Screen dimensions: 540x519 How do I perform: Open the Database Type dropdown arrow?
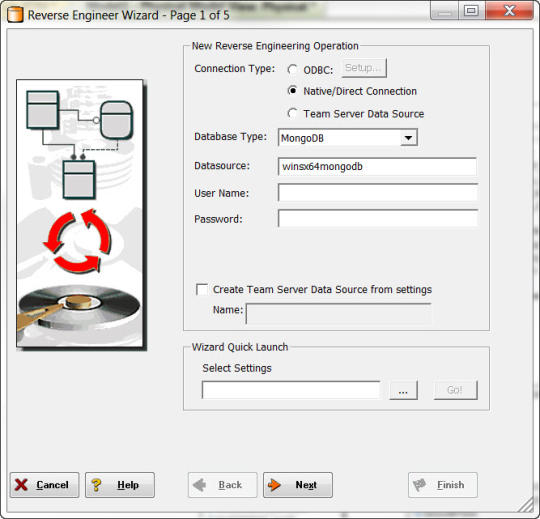(x=409, y=138)
